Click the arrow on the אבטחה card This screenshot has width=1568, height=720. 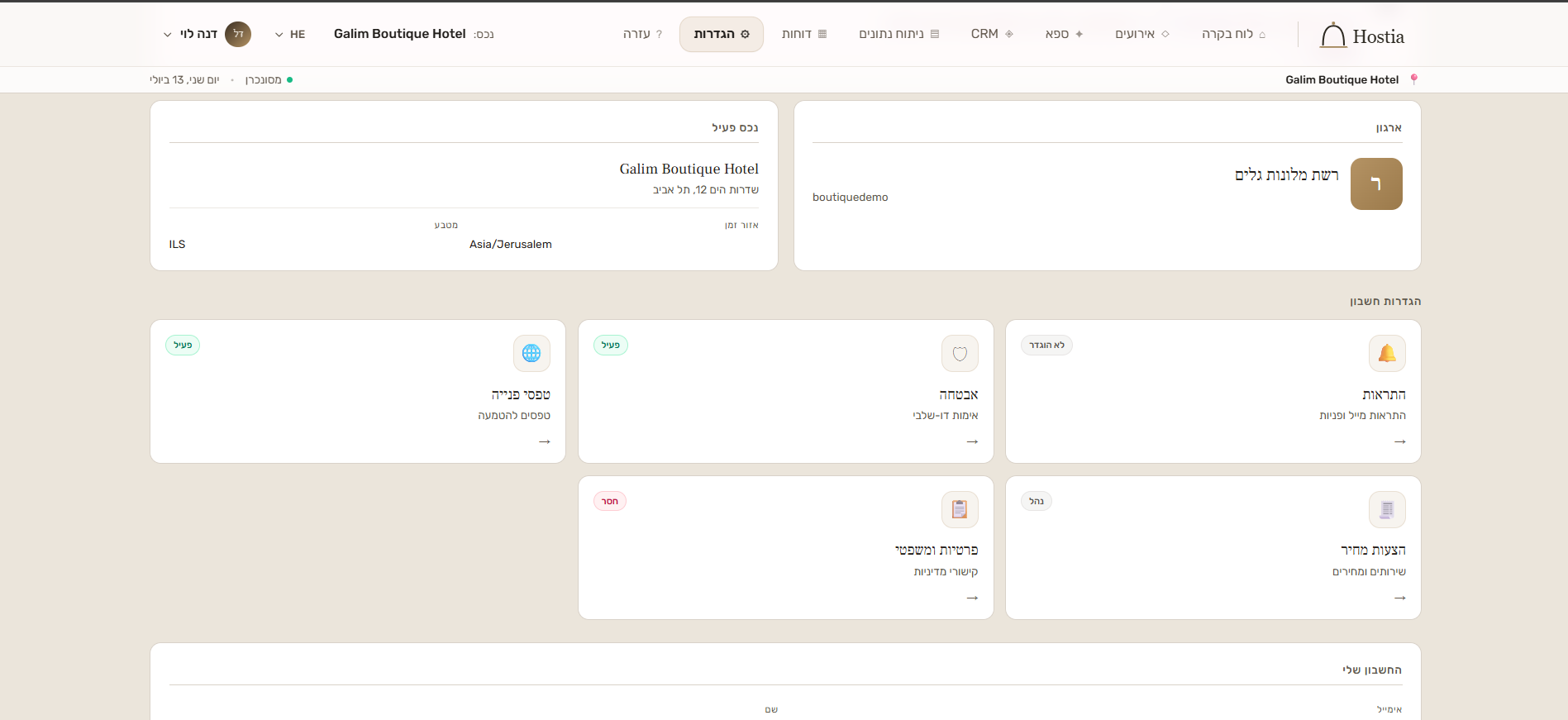pos(972,441)
